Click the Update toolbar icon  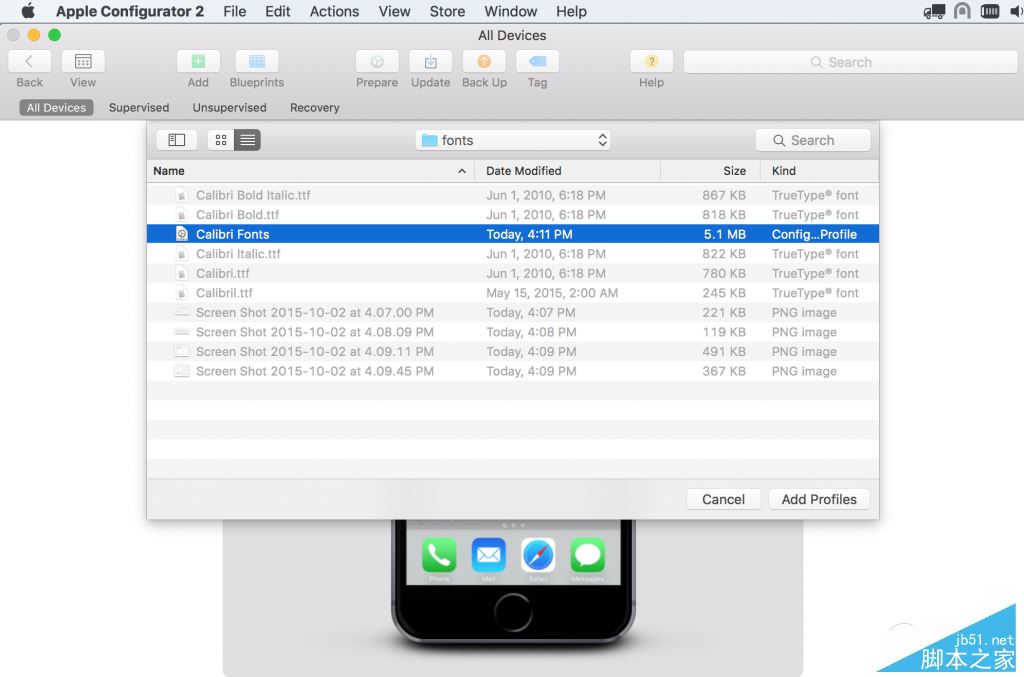pos(430,61)
